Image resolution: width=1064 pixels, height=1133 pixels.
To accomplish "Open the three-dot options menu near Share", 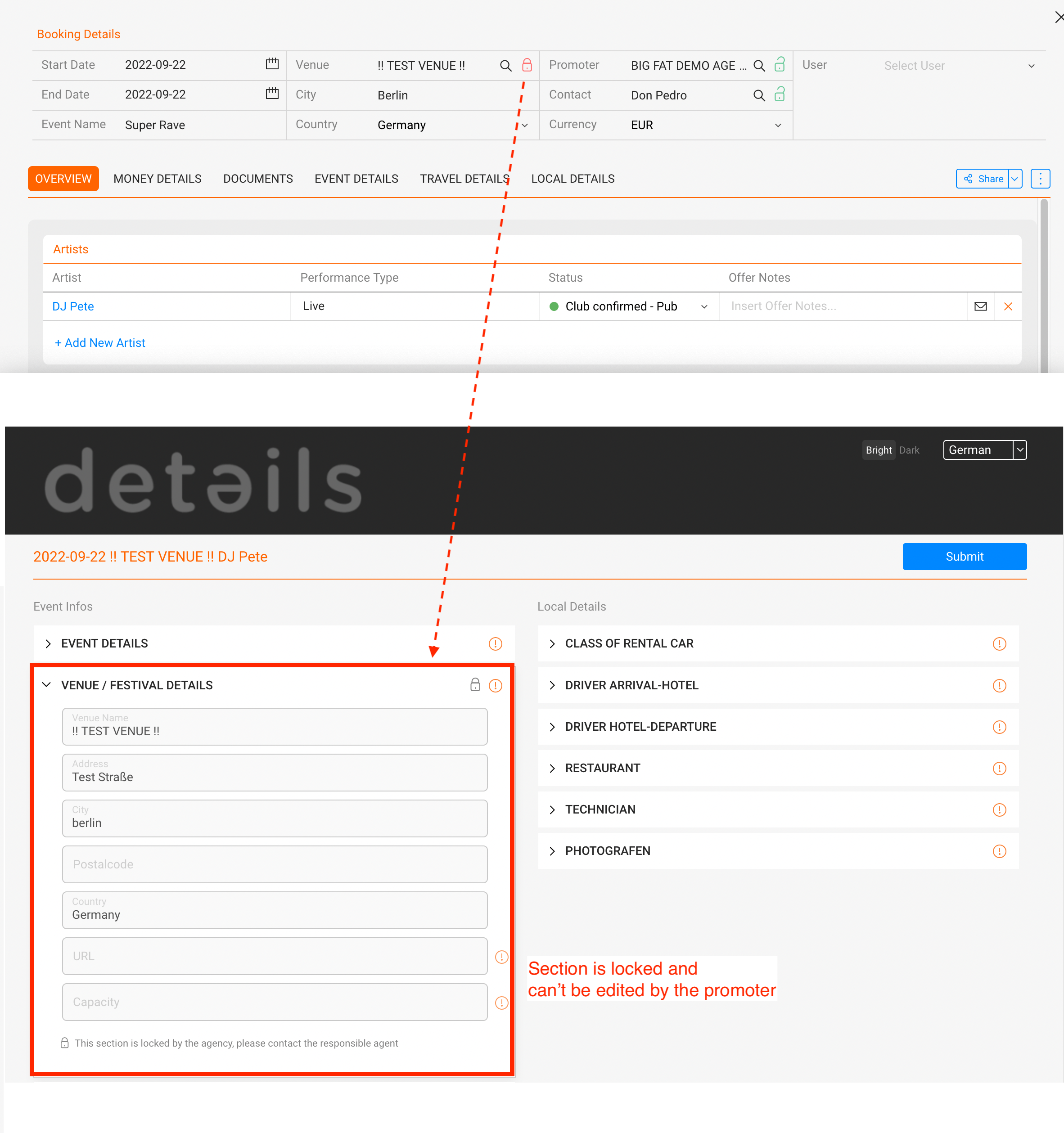I will tap(1040, 178).
